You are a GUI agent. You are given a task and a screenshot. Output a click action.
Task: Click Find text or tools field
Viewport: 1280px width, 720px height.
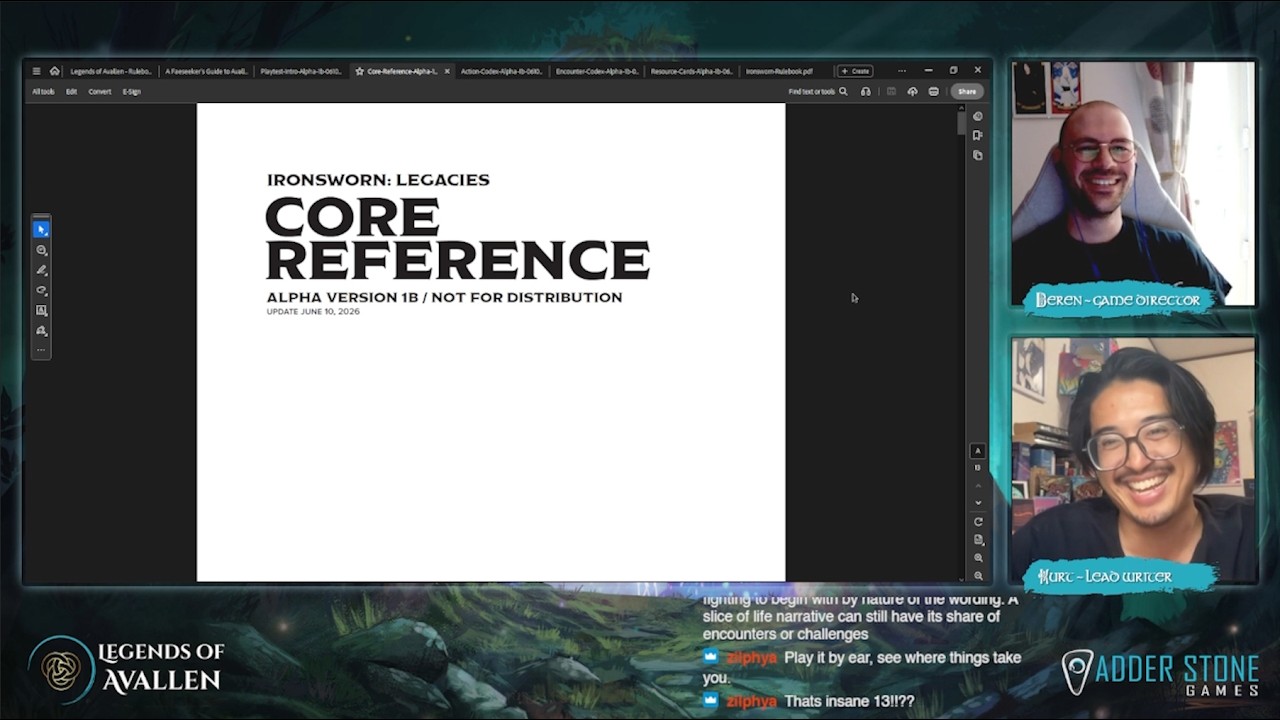[811, 91]
